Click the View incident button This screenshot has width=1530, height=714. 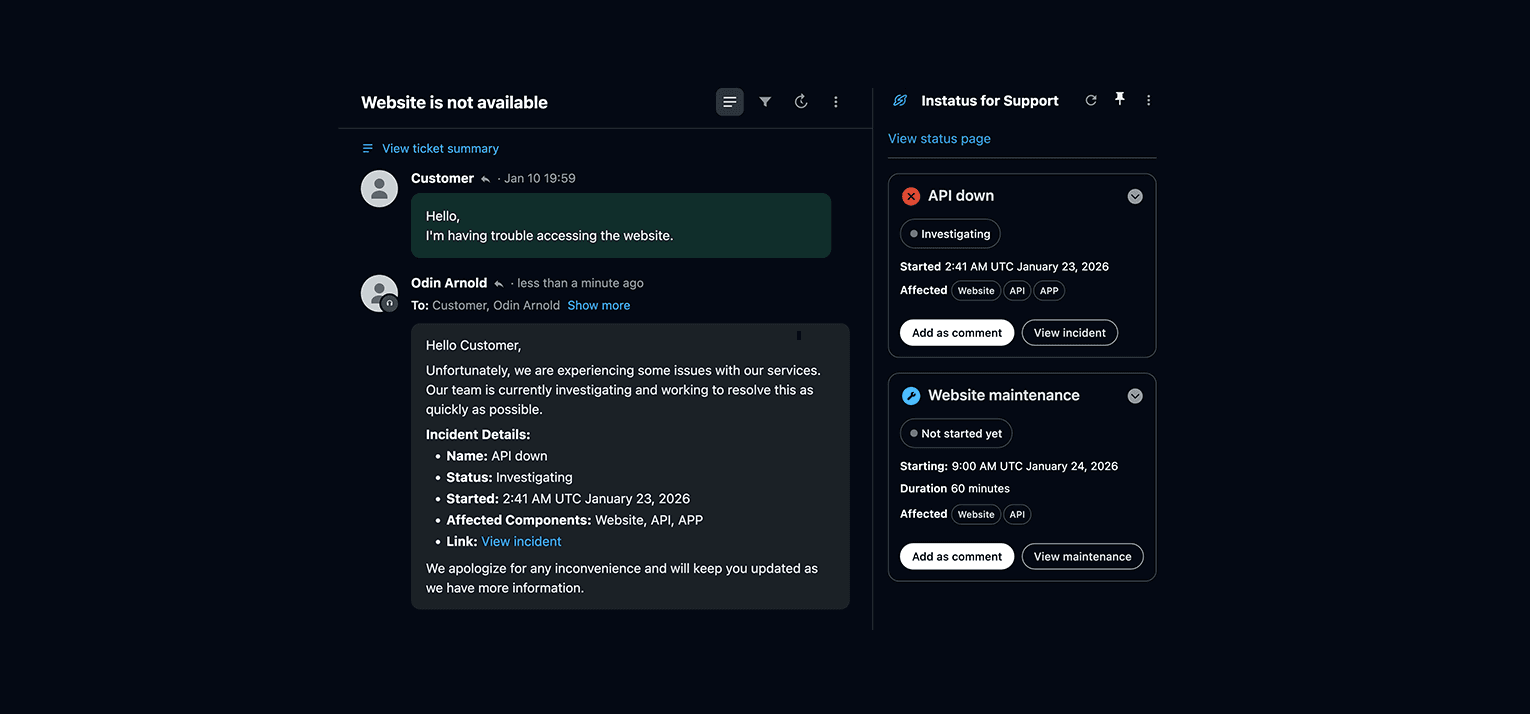click(x=1070, y=333)
